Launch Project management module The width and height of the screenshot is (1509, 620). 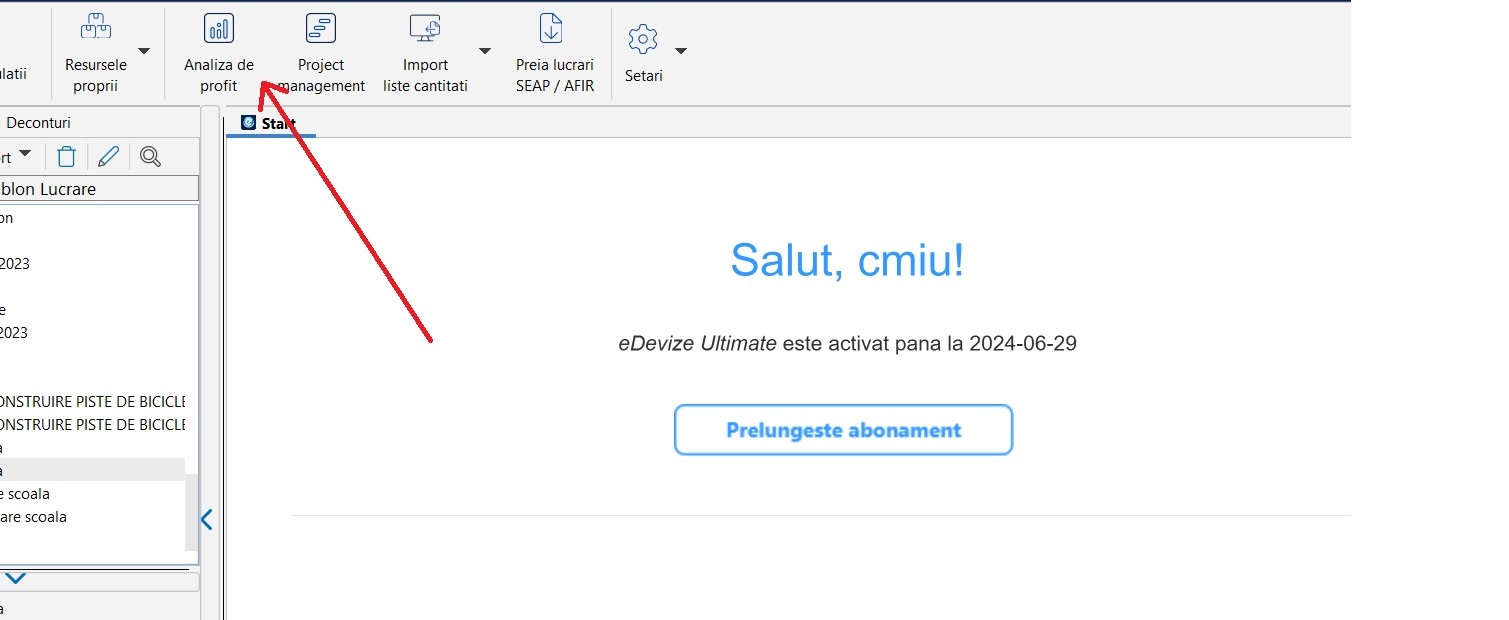[x=321, y=53]
